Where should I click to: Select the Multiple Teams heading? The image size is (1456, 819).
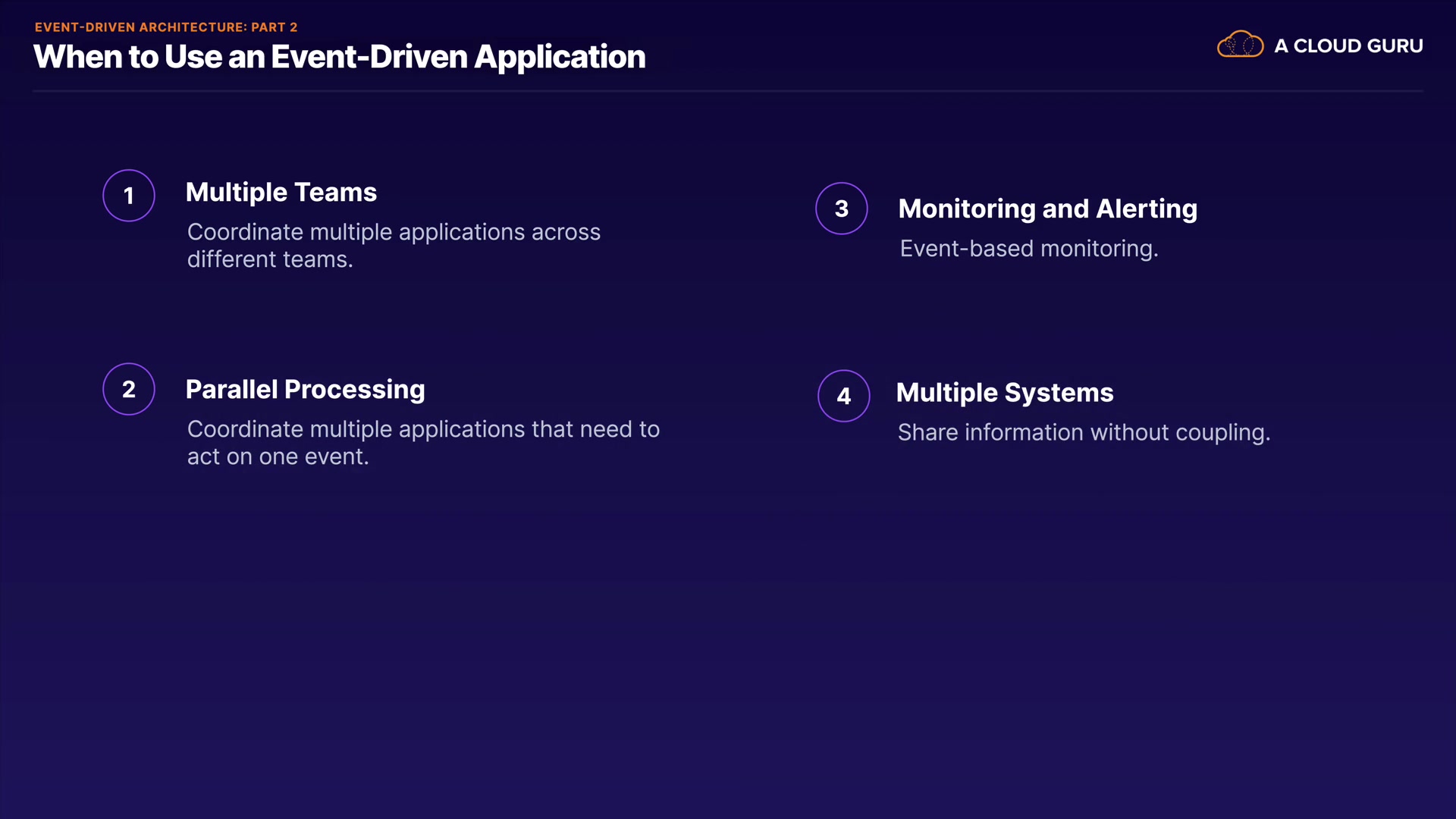[x=281, y=193]
